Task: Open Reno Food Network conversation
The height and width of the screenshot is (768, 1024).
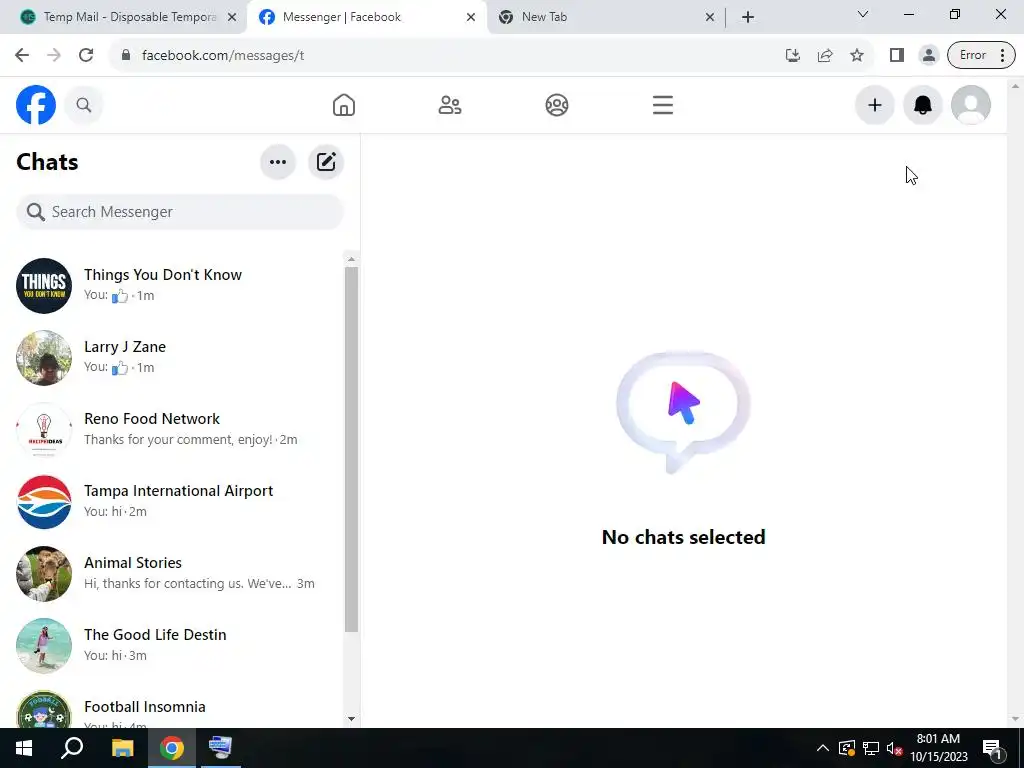Action: point(176,429)
